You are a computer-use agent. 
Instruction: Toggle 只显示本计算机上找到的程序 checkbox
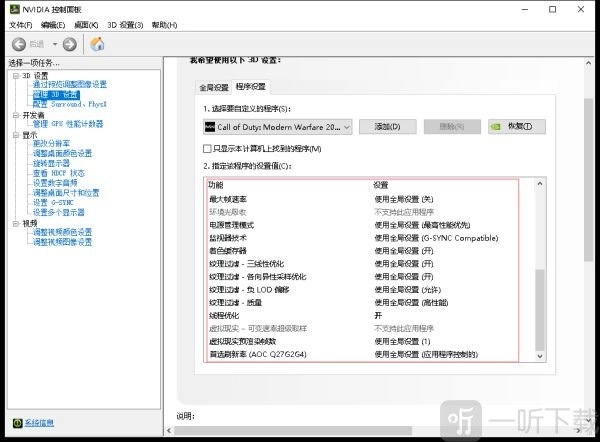(x=207, y=149)
